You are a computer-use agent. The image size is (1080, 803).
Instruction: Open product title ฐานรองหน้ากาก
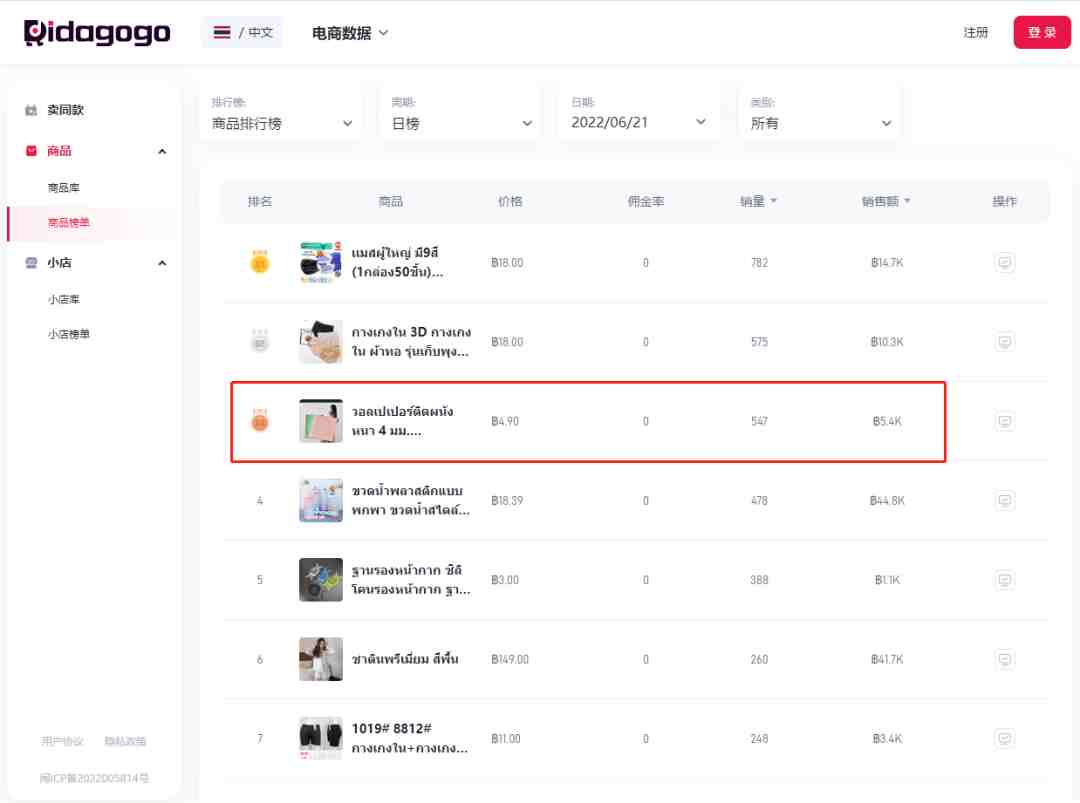(411, 580)
